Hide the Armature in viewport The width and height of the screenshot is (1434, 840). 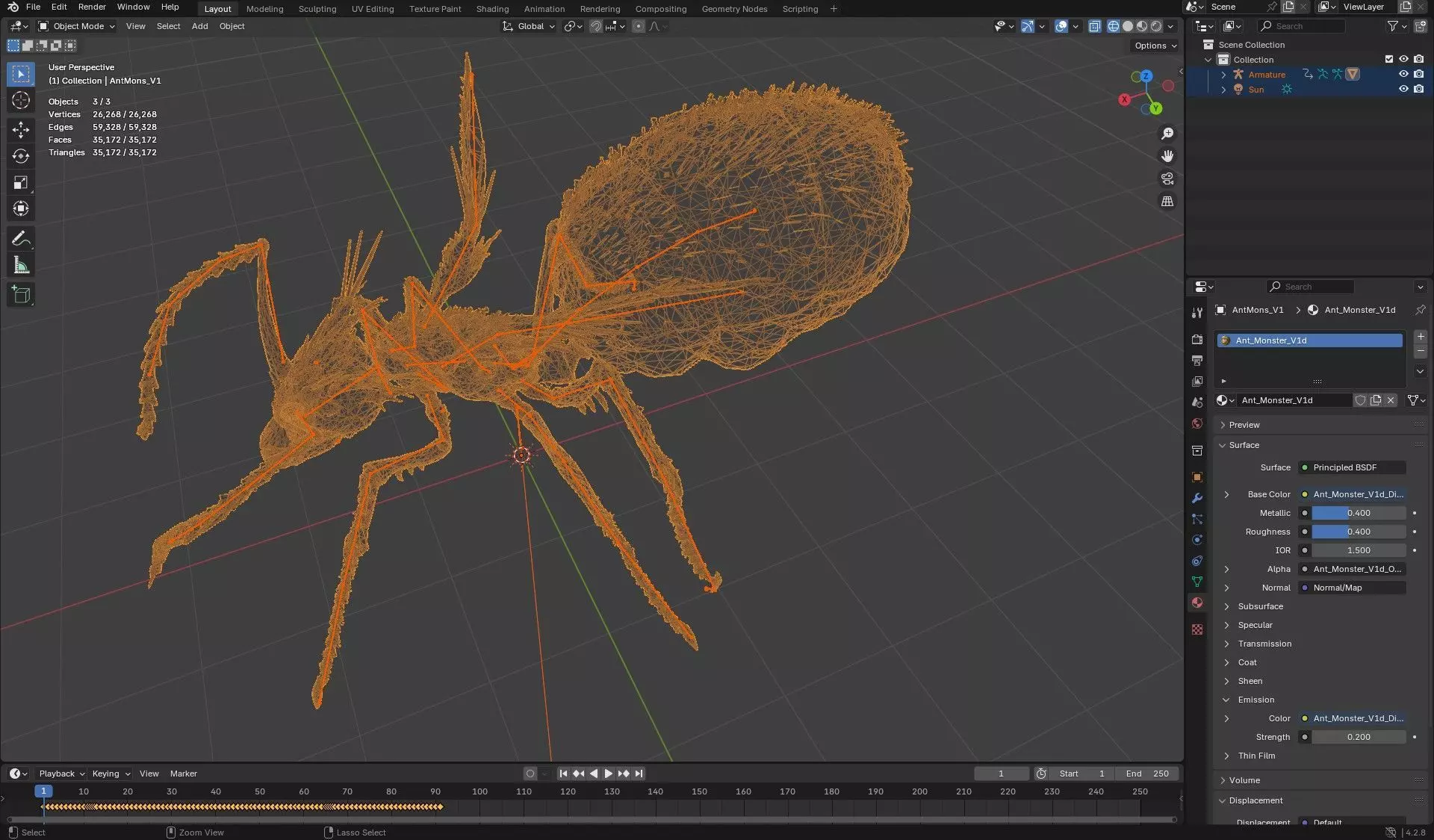click(x=1403, y=74)
